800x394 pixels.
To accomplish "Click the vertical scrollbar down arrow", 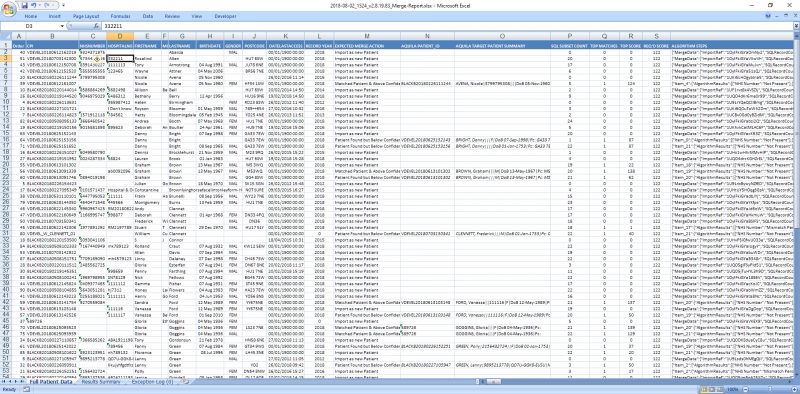I will point(796,374).
